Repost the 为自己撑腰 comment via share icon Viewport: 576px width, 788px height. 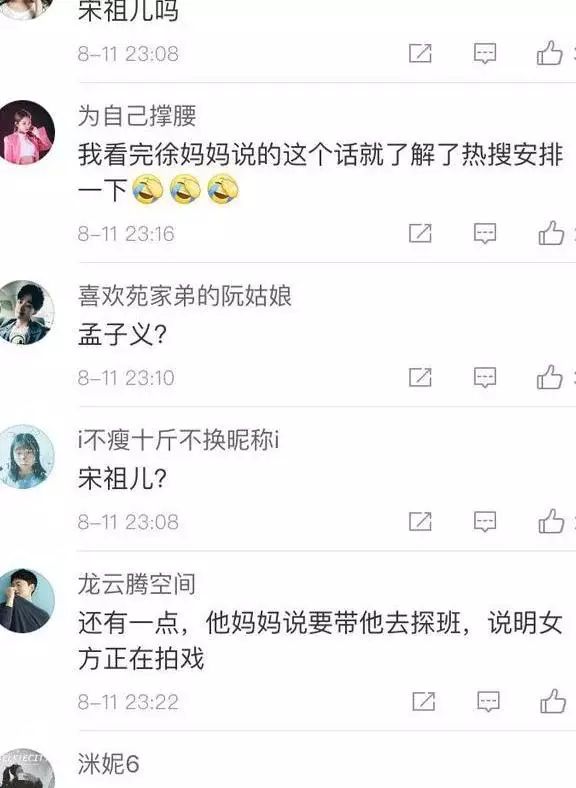click(420, 233)
